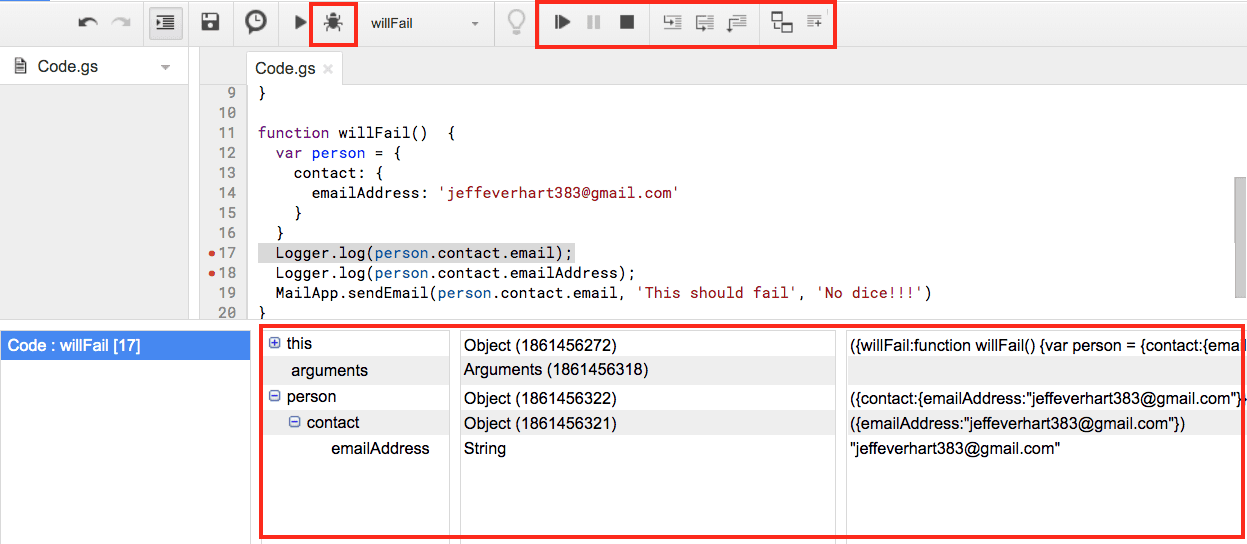Screen dimensions: 1247x544
Task: Collapse the 'person' object node
Action: pyautogui.click(x=274, y=396)
